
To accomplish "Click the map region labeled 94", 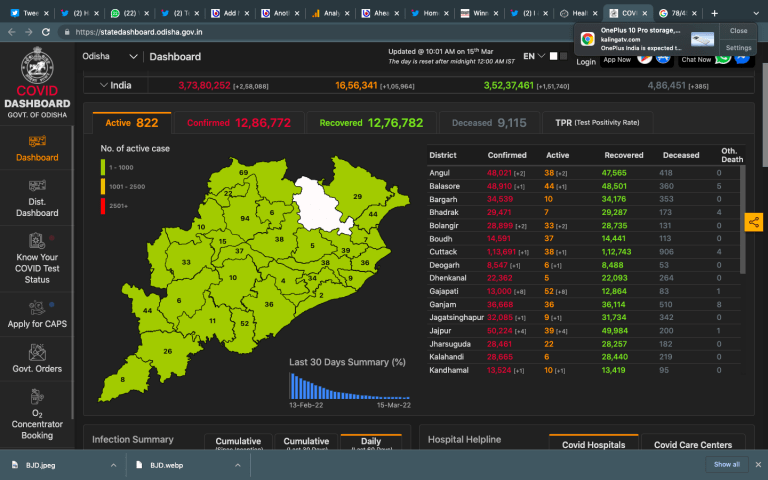I will click(x=245, y=218).
